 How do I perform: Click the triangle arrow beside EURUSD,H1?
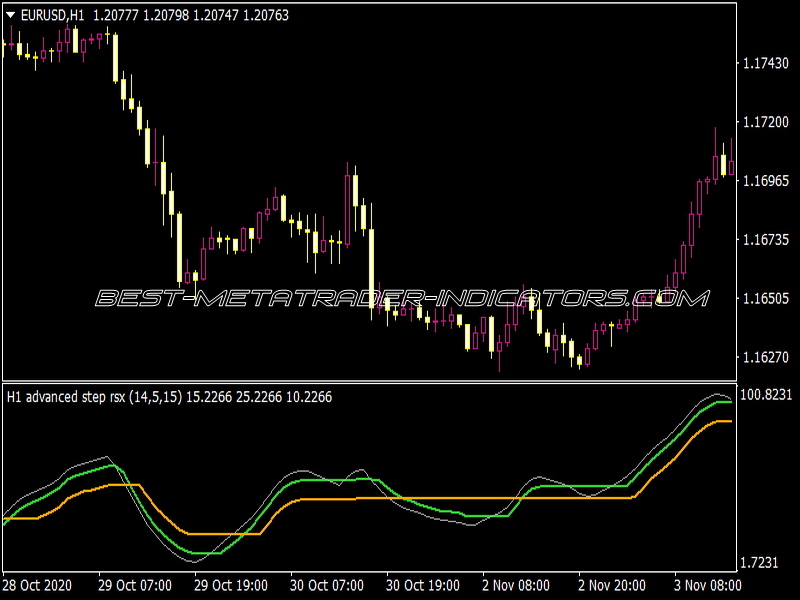tap(10, 16)
